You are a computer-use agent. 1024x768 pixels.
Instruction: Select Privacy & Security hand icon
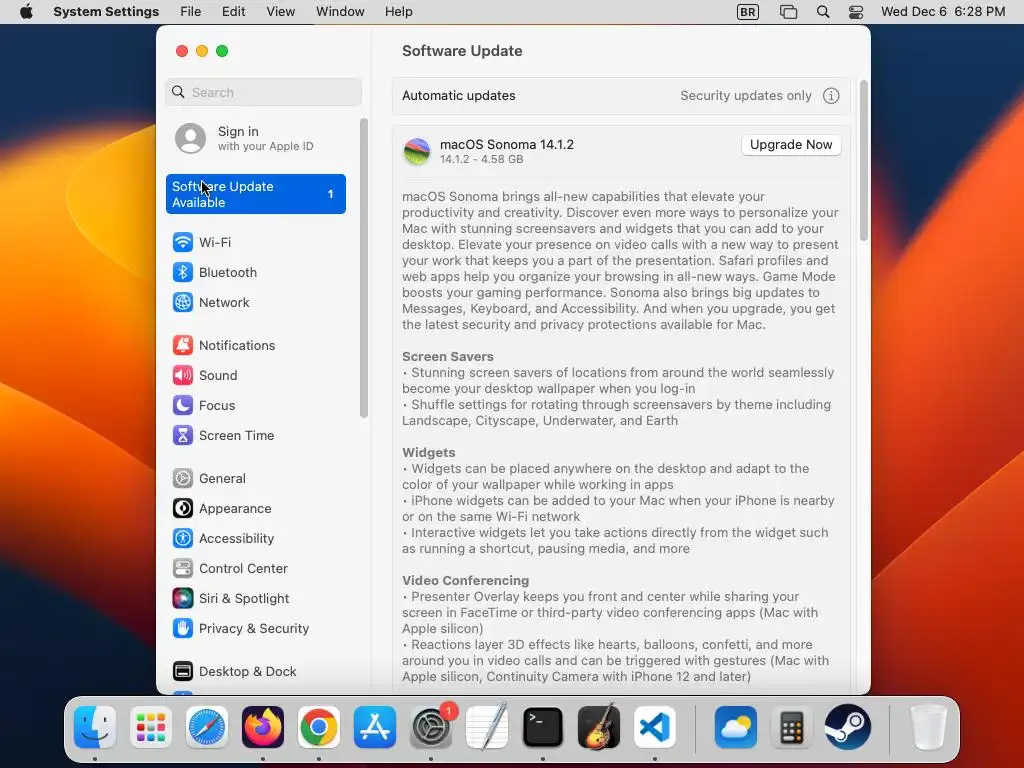[182, 629]
